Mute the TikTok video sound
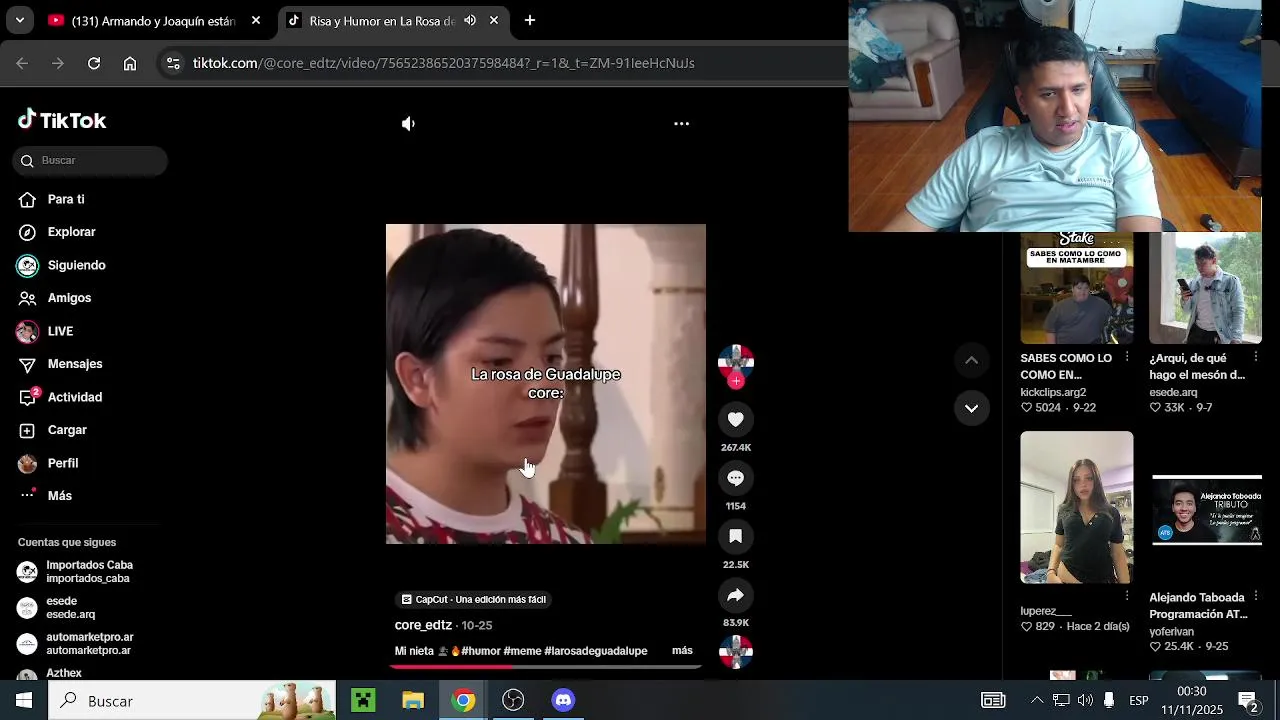The height and width of the screenshot is (720, 1280). [408, 124]
